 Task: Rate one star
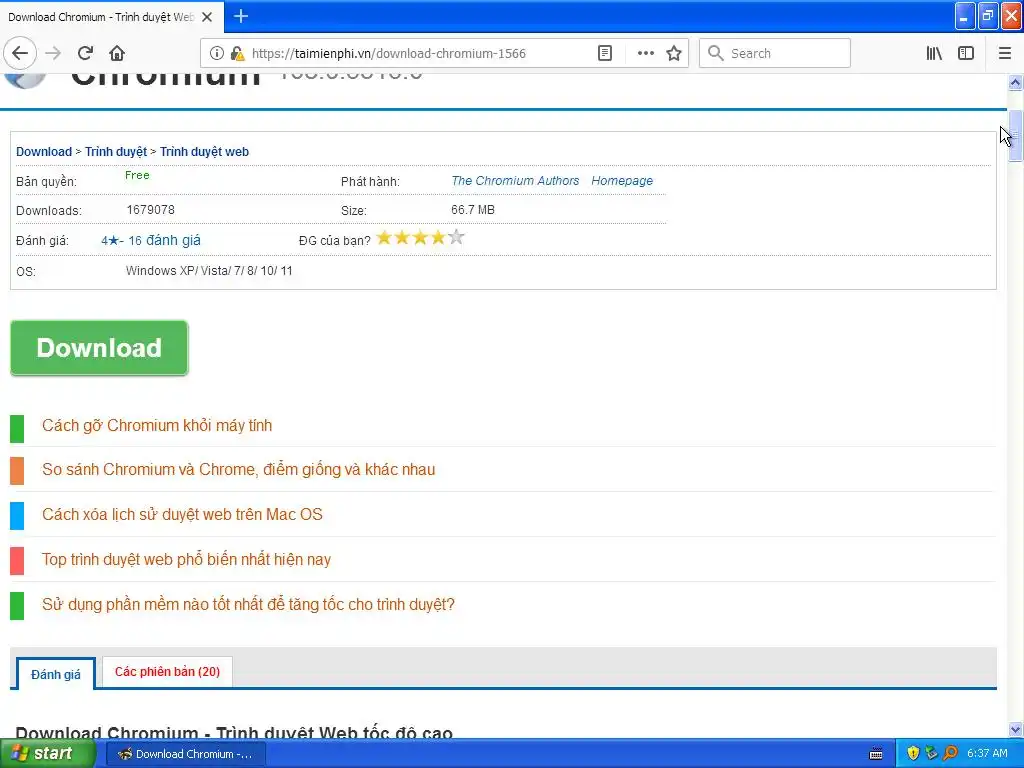(x=384, y=238)
